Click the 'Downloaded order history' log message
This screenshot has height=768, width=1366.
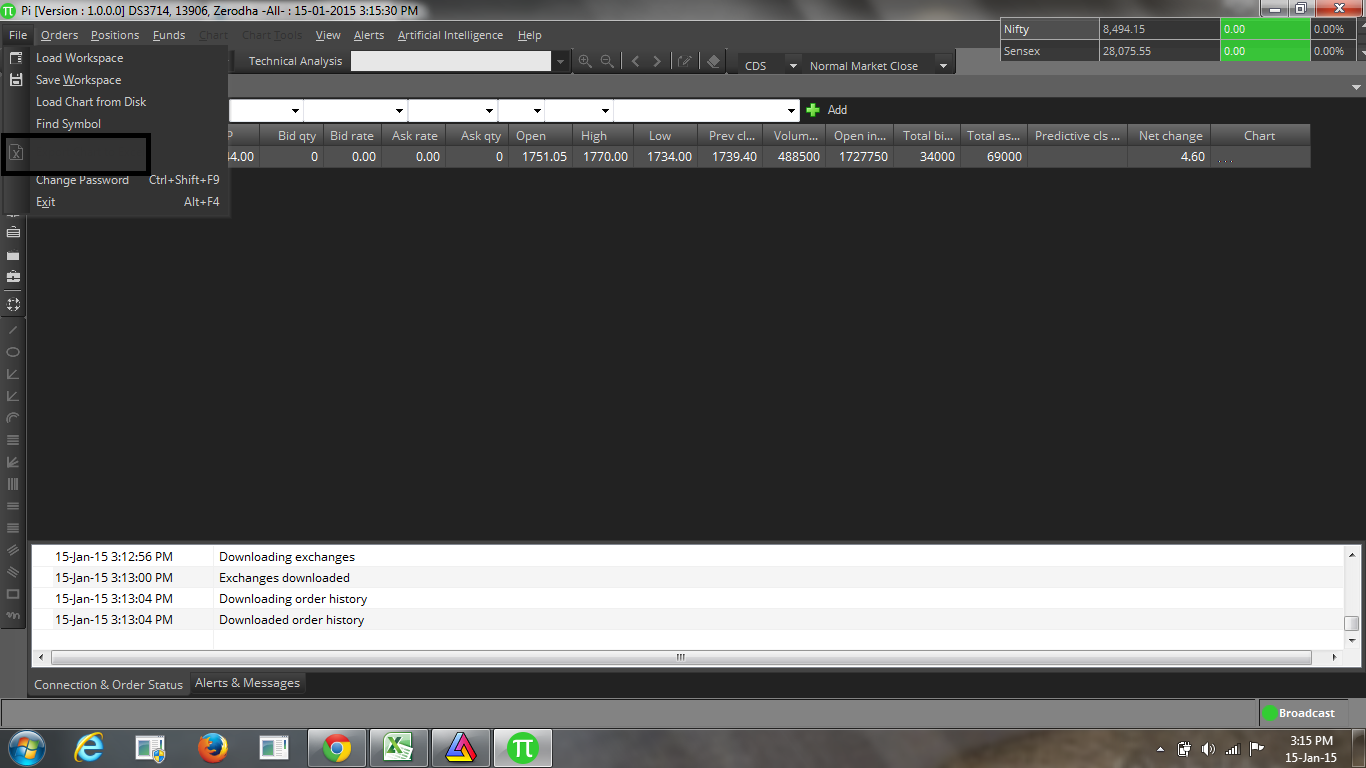coord(291,620)
